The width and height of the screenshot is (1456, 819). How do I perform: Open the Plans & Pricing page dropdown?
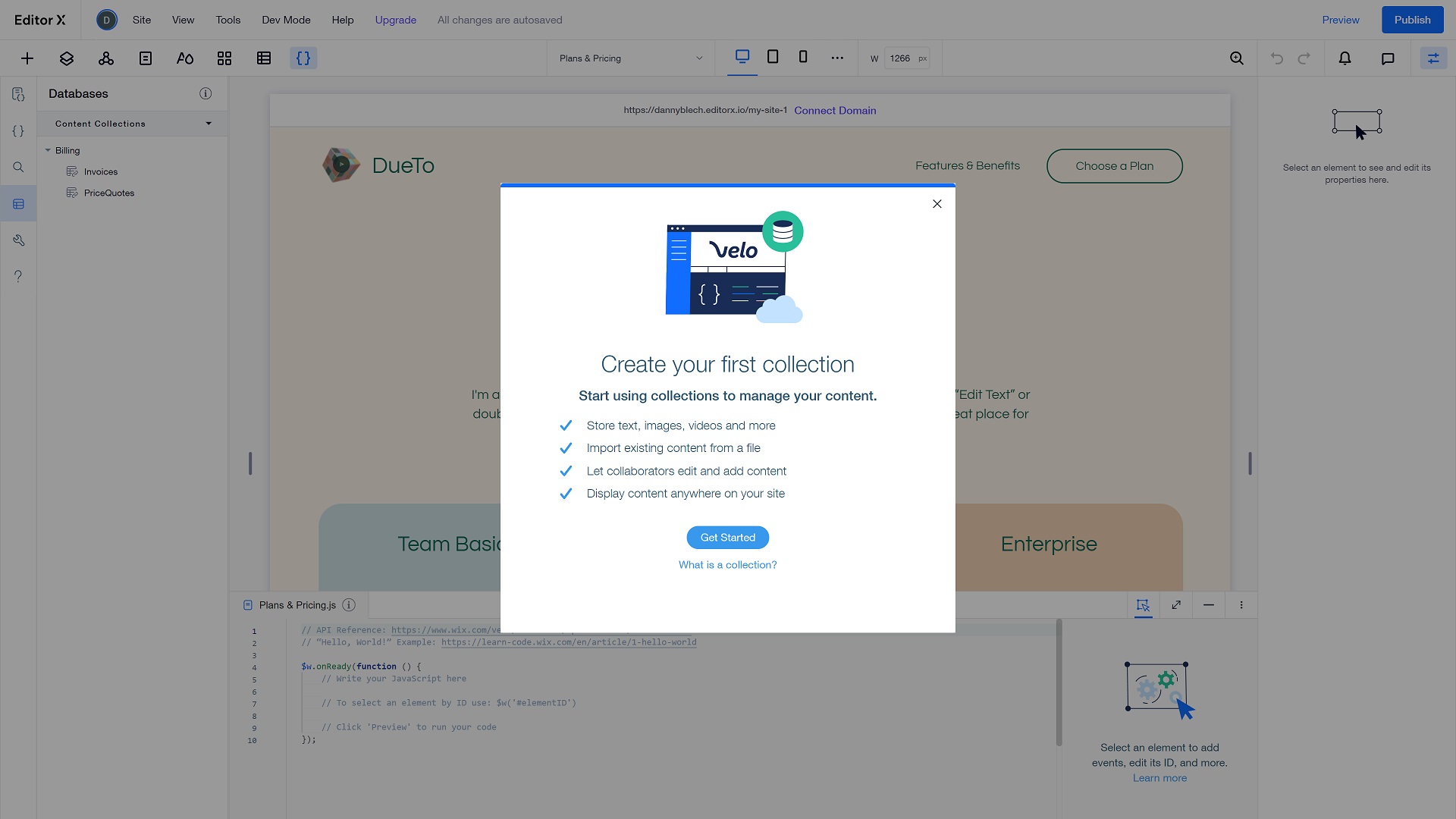point(631,58)
